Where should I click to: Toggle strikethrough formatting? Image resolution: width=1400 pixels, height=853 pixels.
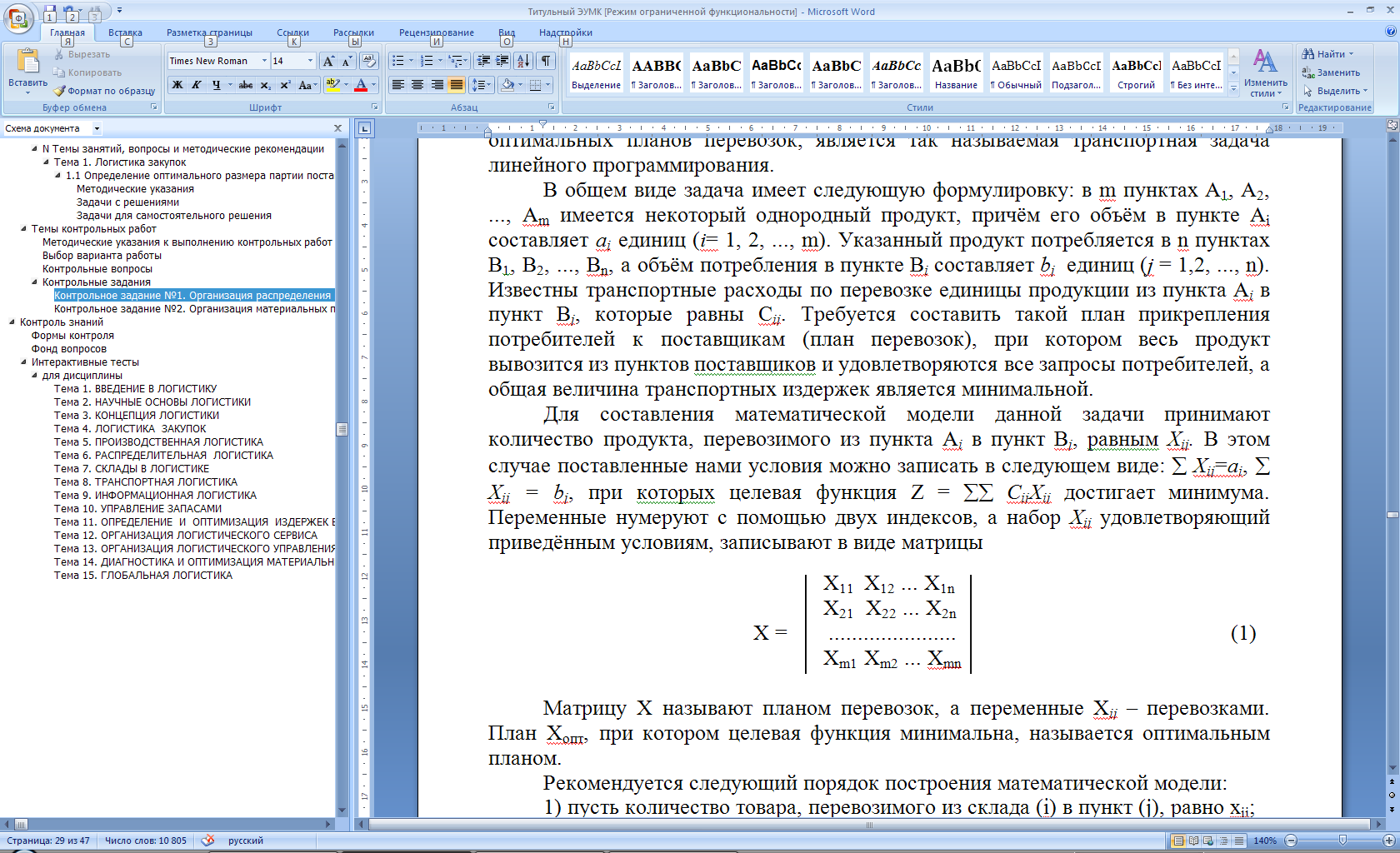pyautogui.click(x=245, y=85)
